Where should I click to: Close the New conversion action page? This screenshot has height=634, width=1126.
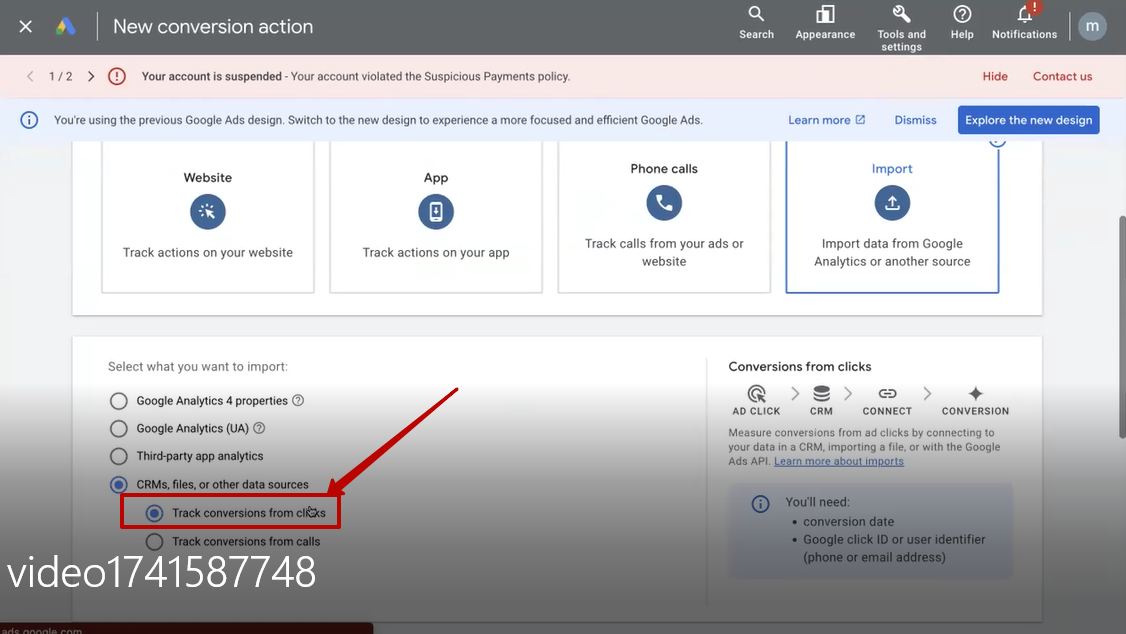point(26,27)
